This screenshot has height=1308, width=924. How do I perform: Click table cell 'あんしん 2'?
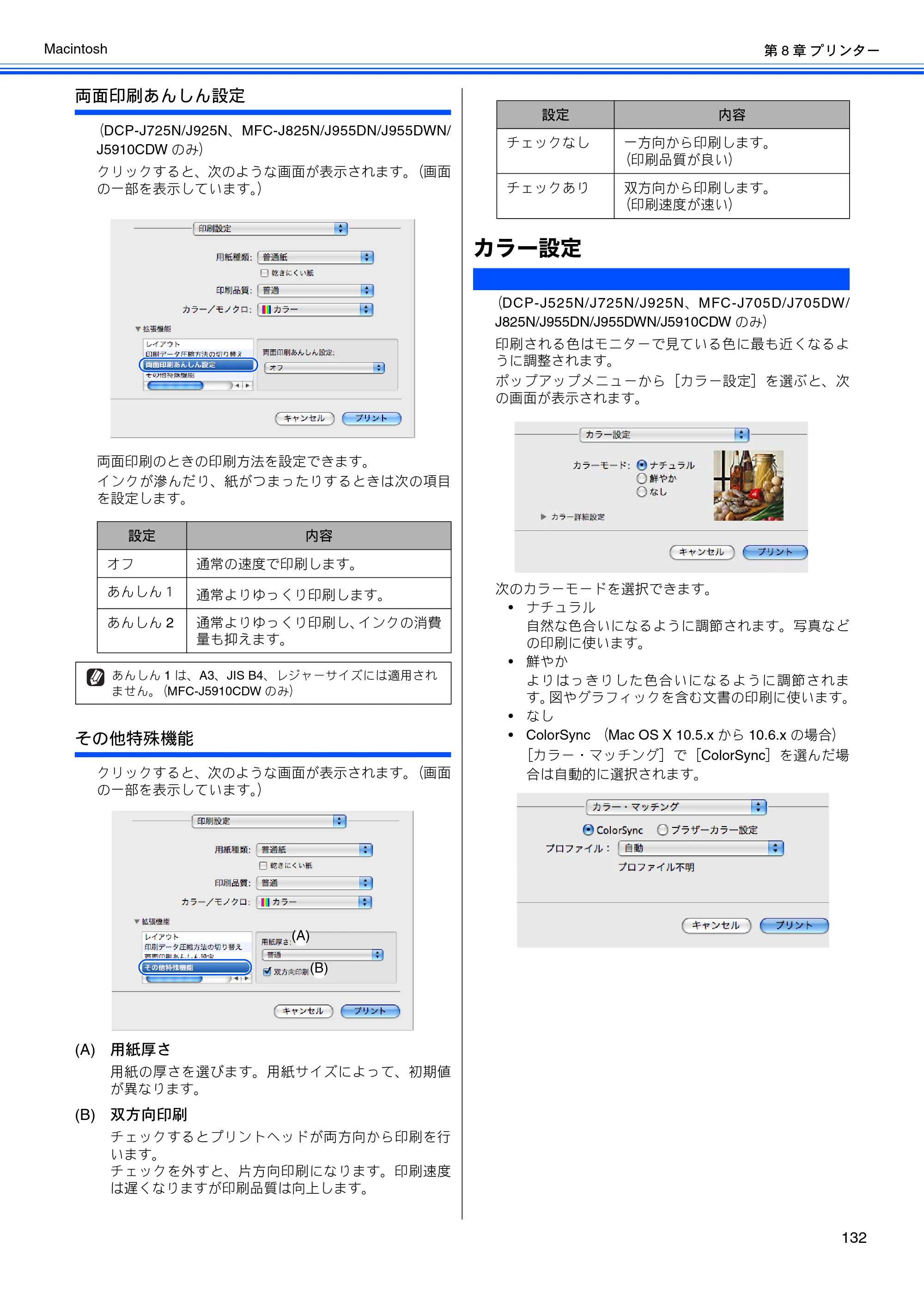[x=142, y=631]
